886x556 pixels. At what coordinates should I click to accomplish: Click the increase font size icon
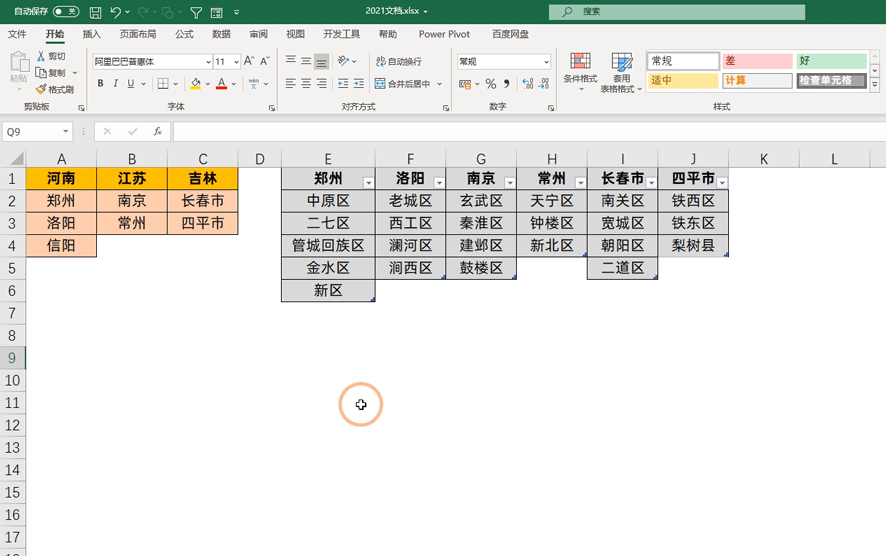point(249,61)
